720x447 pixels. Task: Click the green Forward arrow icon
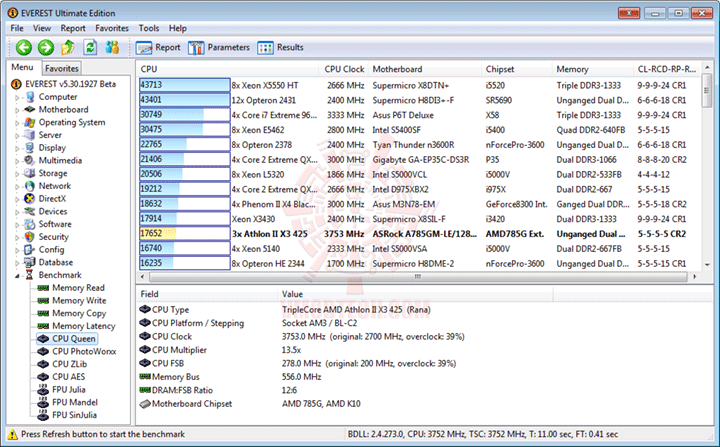(45, 47)
